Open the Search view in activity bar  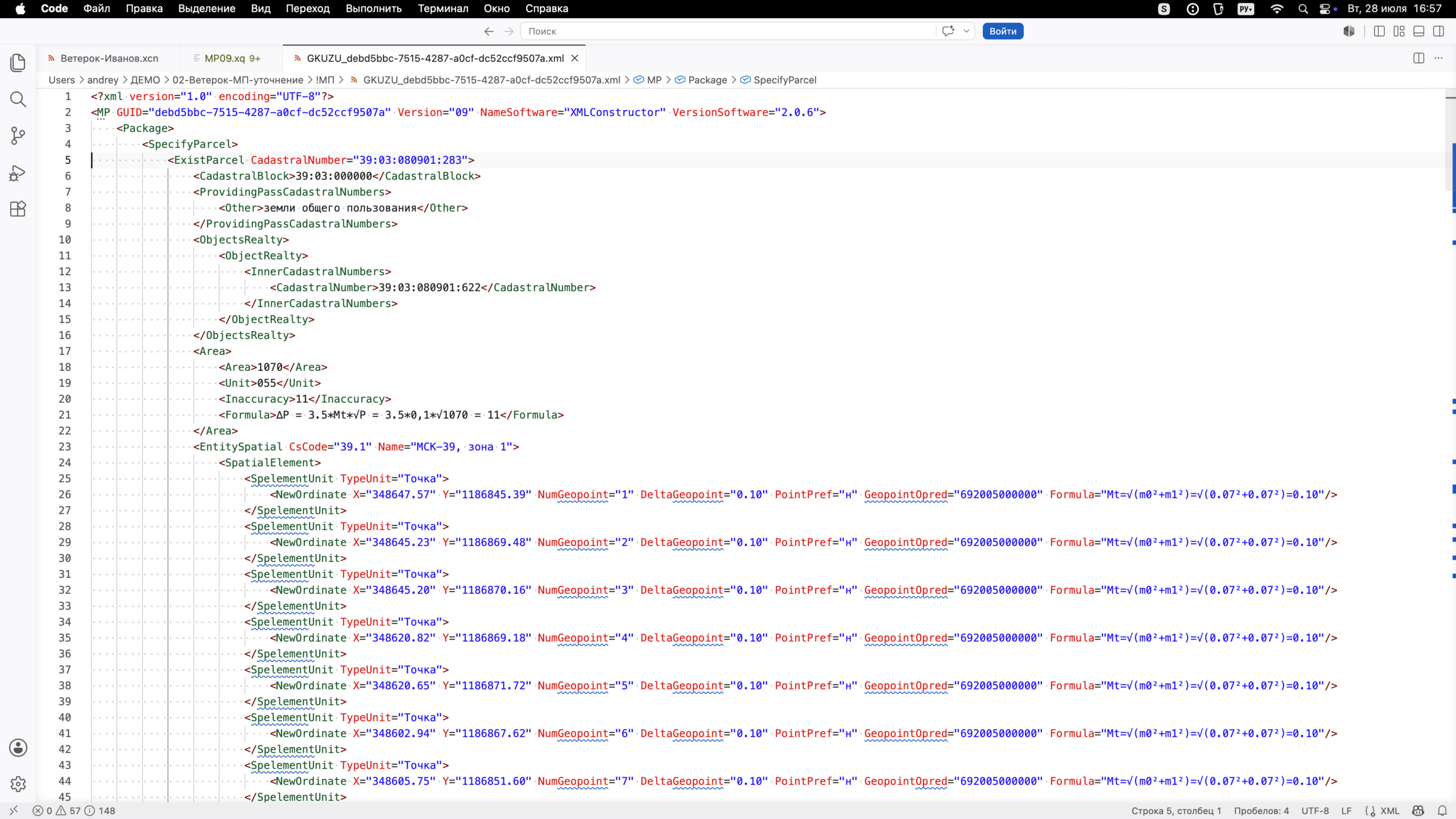click(x=18, y=99)
